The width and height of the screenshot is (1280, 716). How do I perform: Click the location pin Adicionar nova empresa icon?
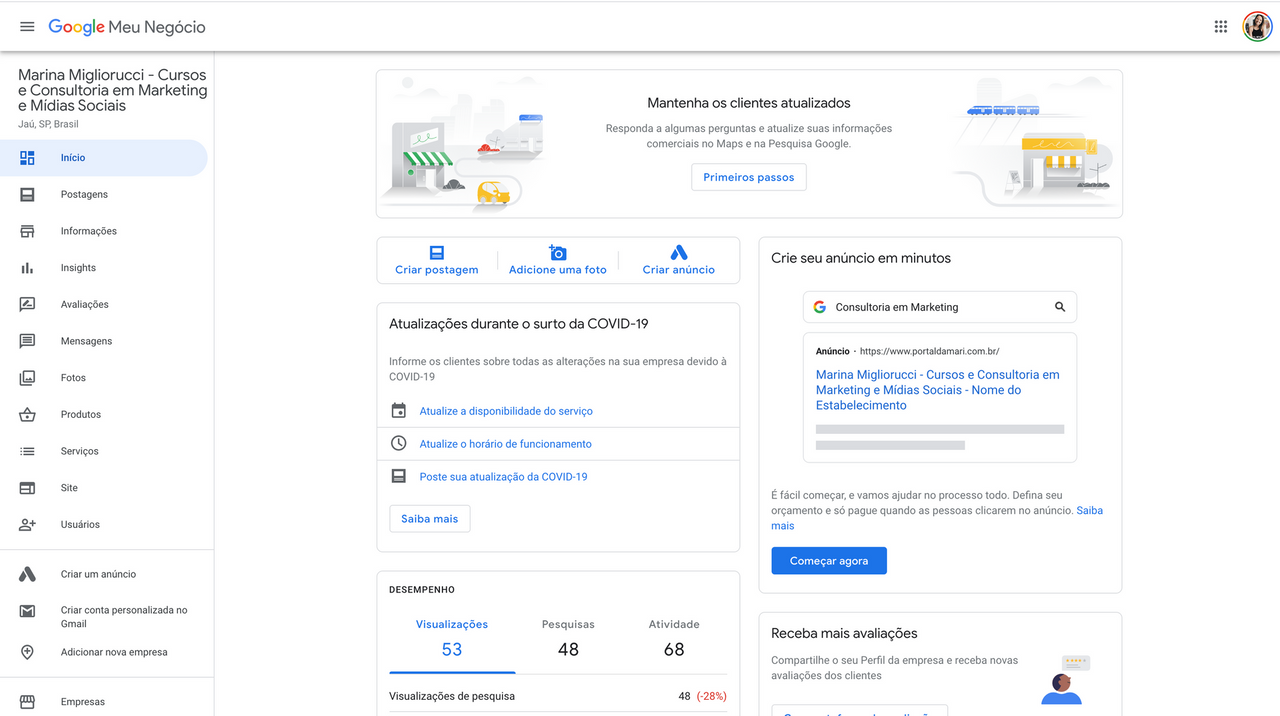coord(27,652)
